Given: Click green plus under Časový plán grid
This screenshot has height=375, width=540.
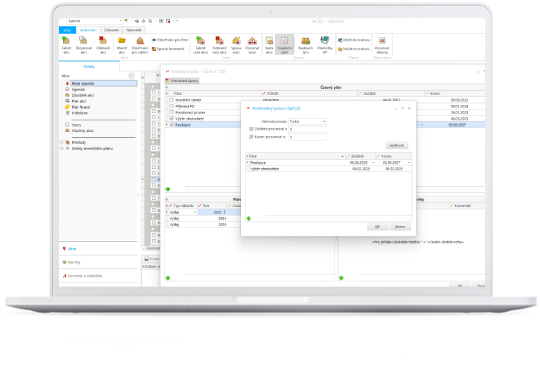Looking at the screenshot, I should tap(168, 189).
